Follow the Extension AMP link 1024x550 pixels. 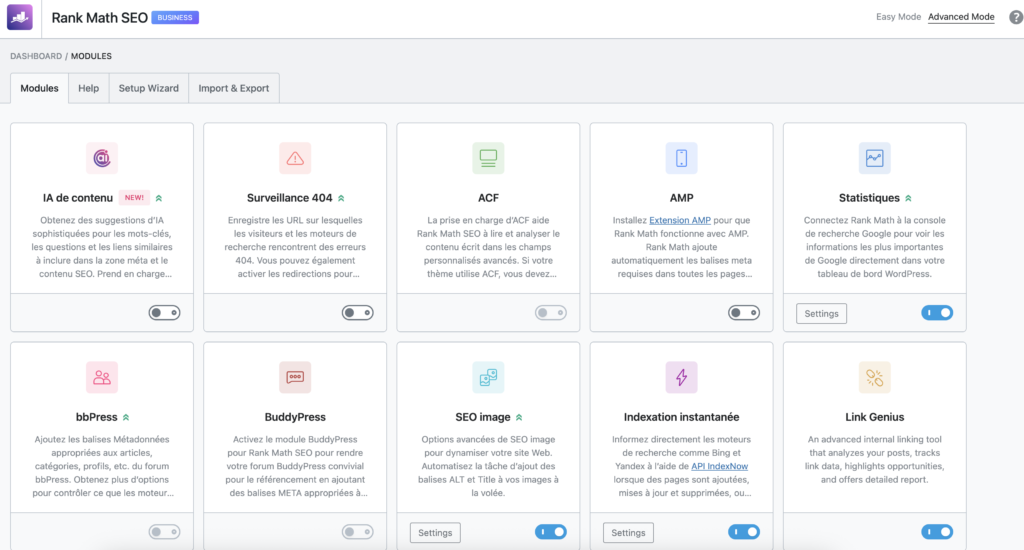coord(680,220)
